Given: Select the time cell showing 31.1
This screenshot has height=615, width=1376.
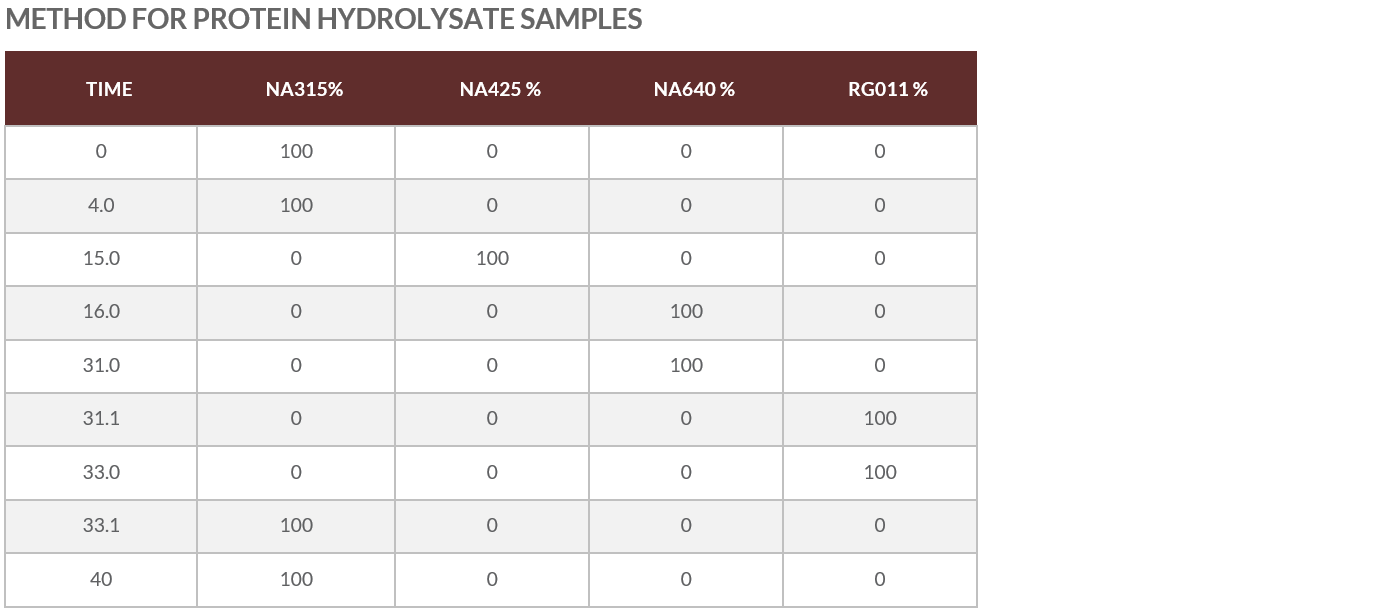Looking at the screenshot, I should 101,418.
